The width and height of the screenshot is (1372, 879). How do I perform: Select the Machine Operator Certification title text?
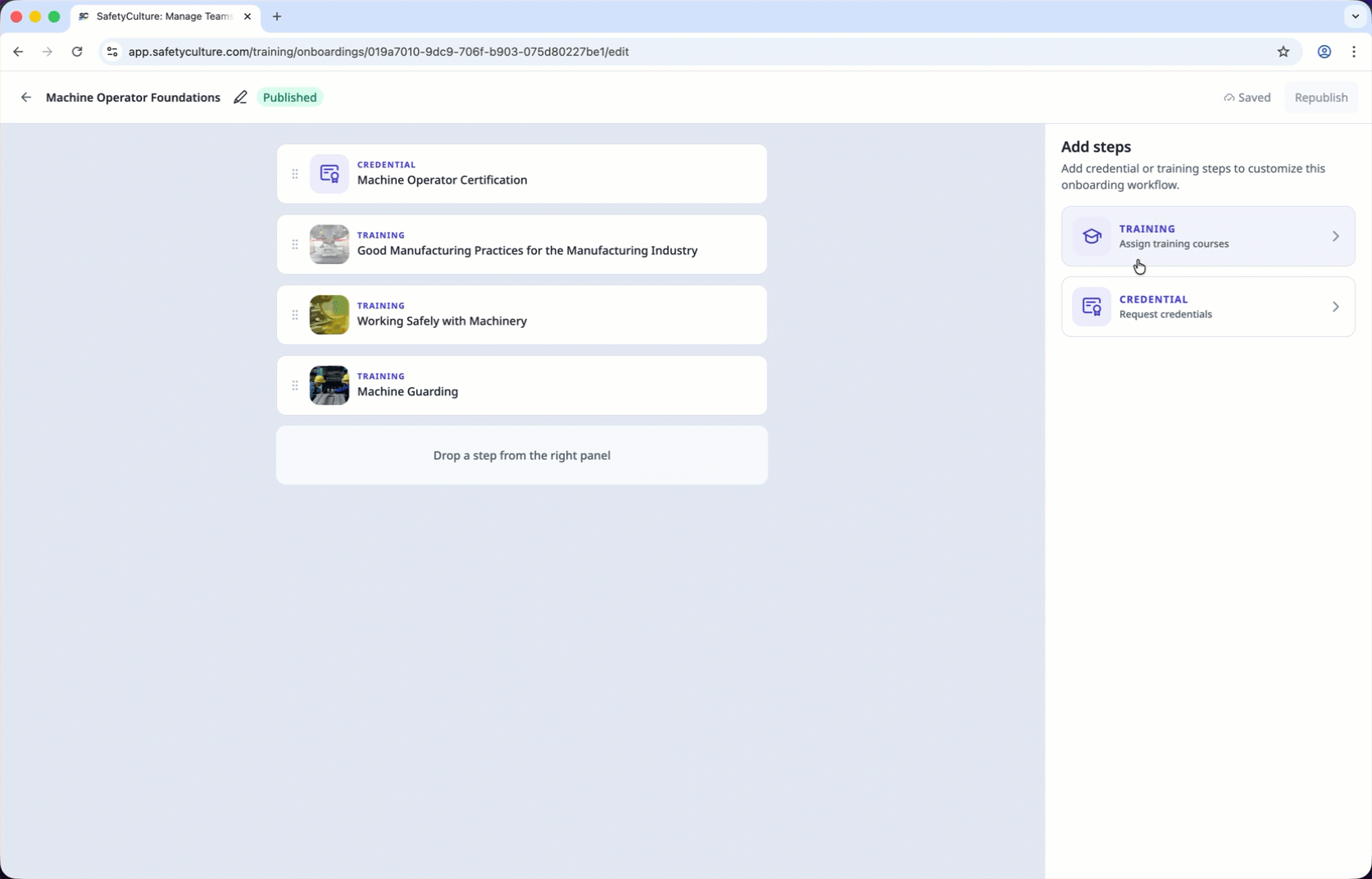pyautogui.click(x=442, y=180)
